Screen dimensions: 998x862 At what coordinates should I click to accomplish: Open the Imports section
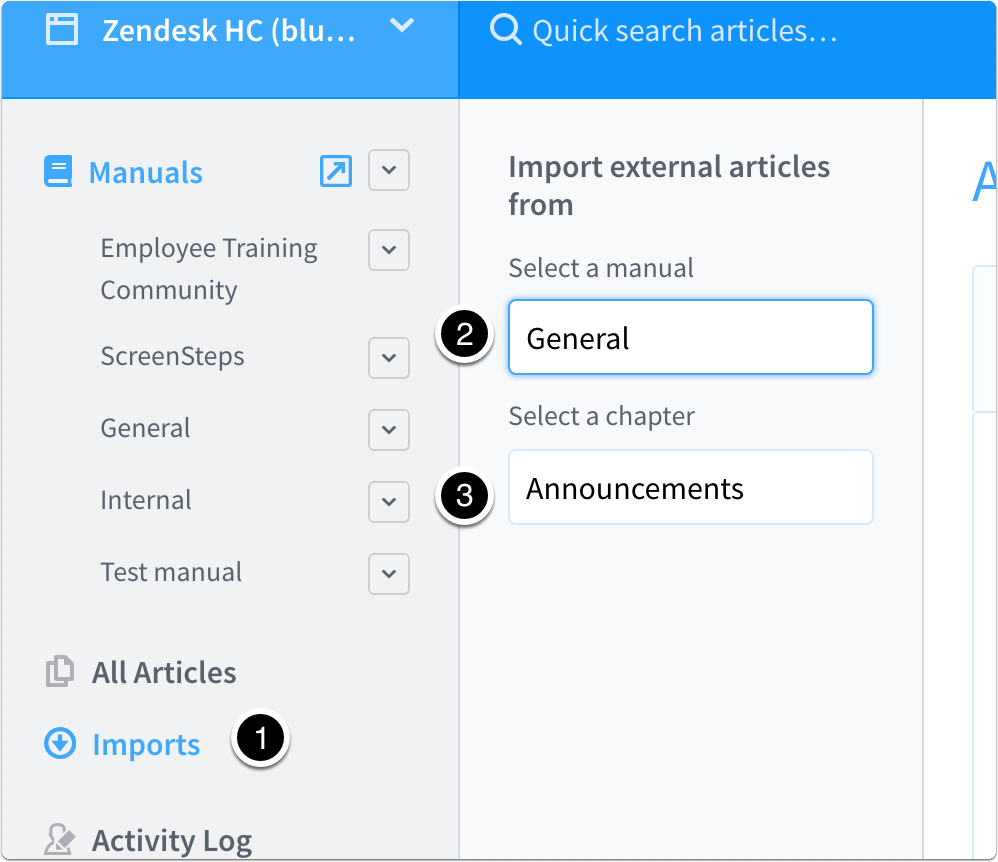coord(146,745)
